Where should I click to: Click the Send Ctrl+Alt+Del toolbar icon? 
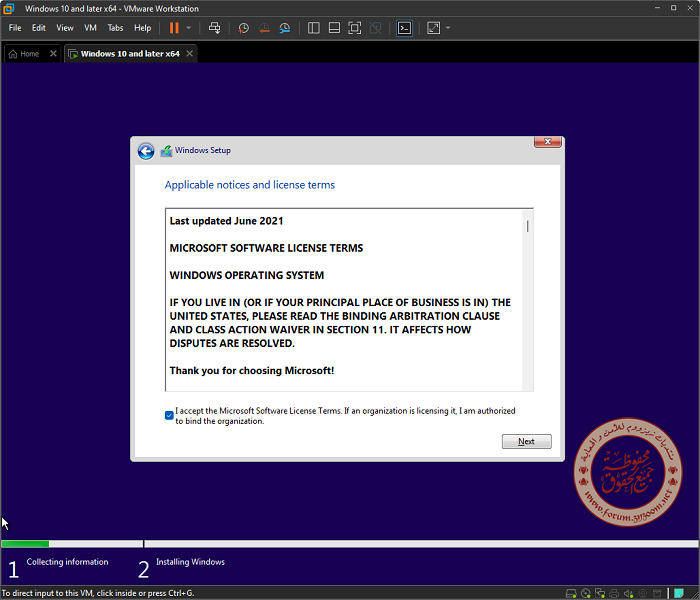tap(214, 28)
